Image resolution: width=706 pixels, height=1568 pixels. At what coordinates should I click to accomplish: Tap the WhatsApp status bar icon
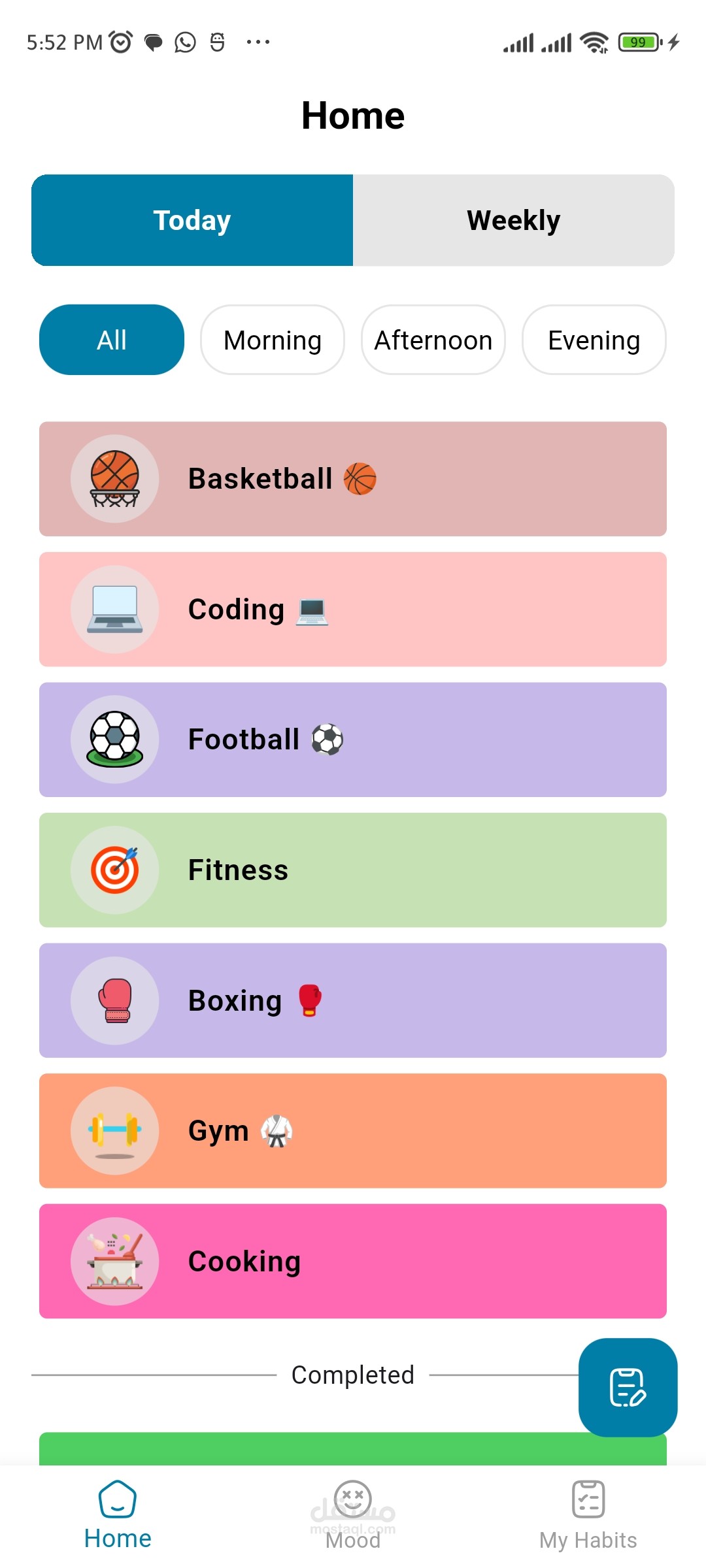pos(185,42)
